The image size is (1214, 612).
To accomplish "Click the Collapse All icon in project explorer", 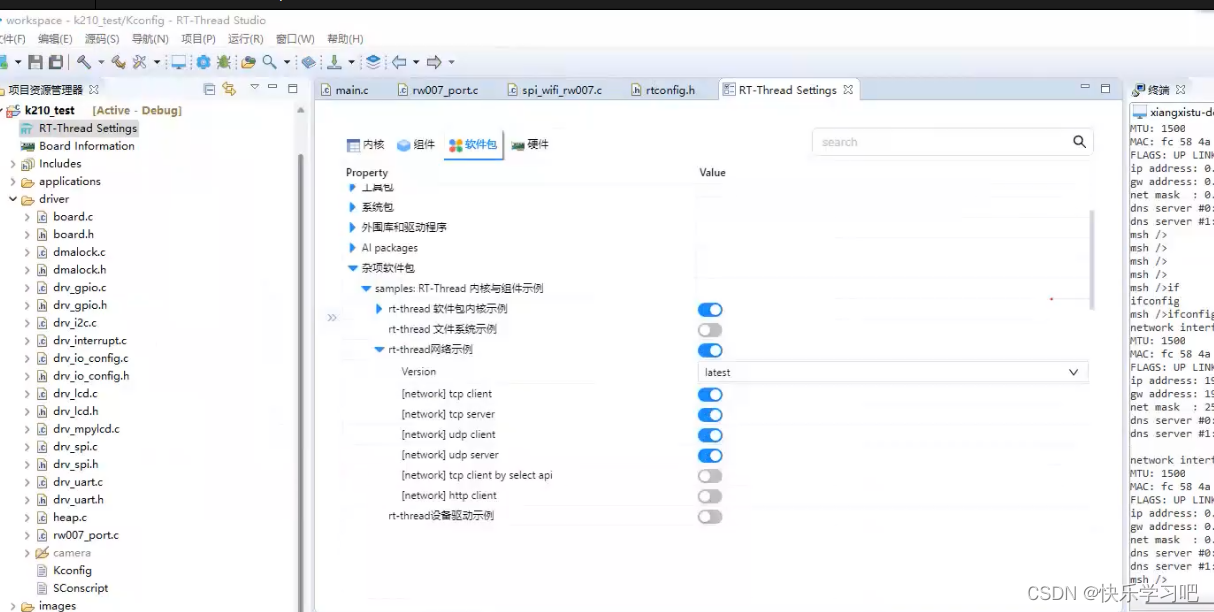I will (x=209, y=89).
